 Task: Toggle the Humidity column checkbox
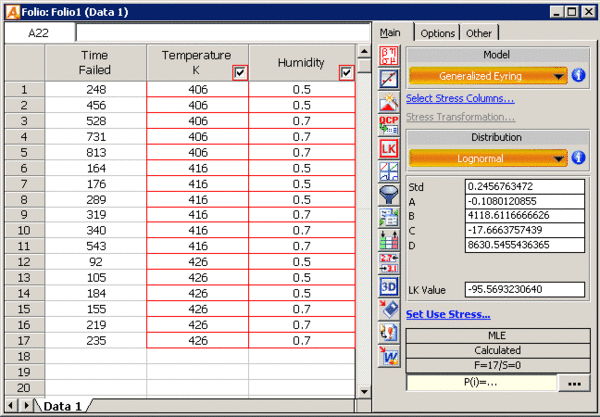pos(346,72)
